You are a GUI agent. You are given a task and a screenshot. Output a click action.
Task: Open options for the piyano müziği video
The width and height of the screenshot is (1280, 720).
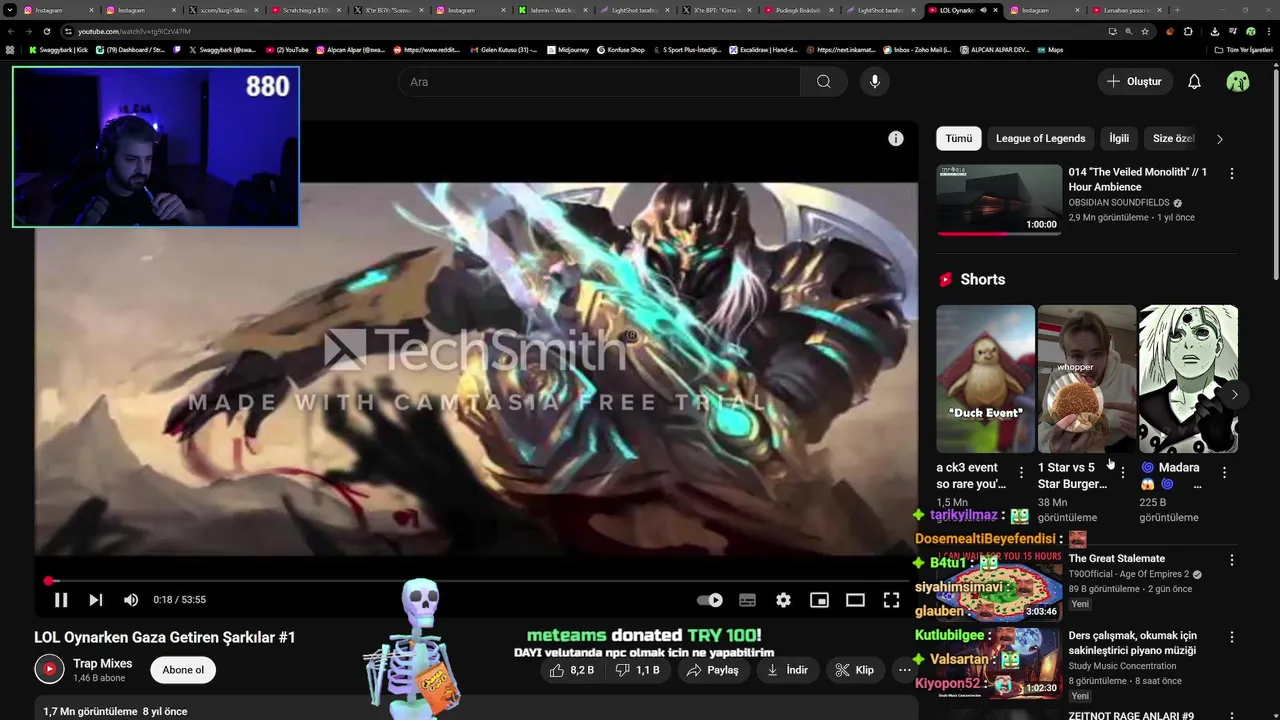[1232, 637]
